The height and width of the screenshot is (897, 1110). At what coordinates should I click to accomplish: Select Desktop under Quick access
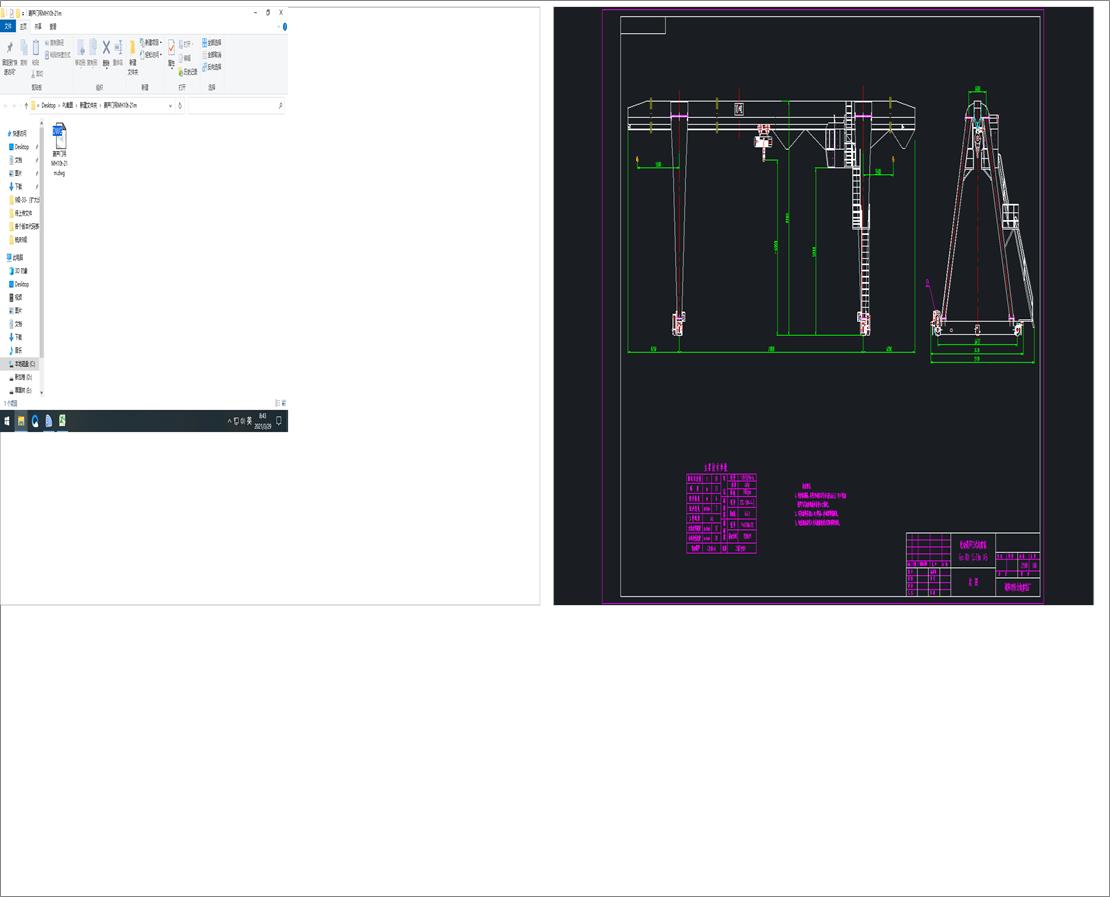pos(21,147)
